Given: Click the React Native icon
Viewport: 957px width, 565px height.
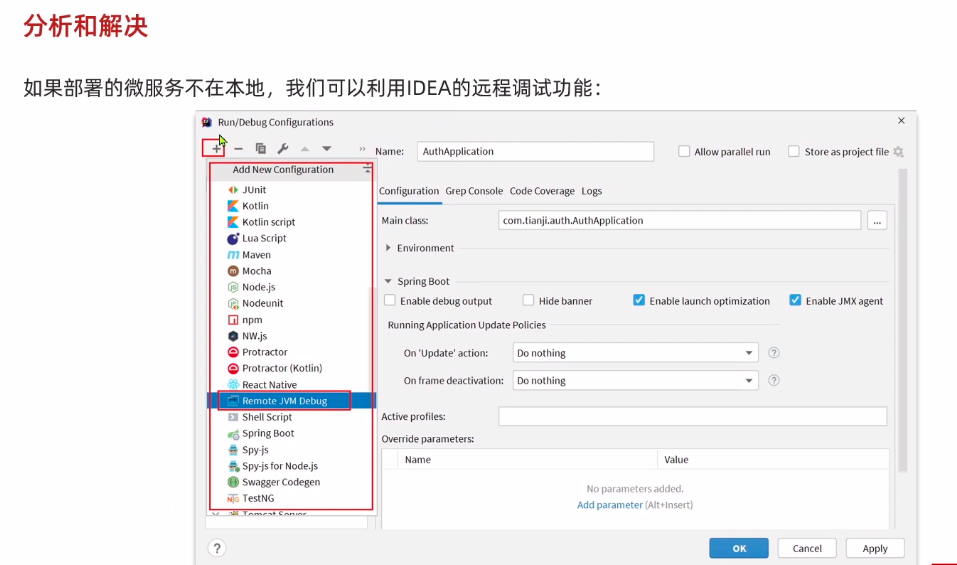Looking at the screenshot, I should pyautogui.click(x=233, y=384).
